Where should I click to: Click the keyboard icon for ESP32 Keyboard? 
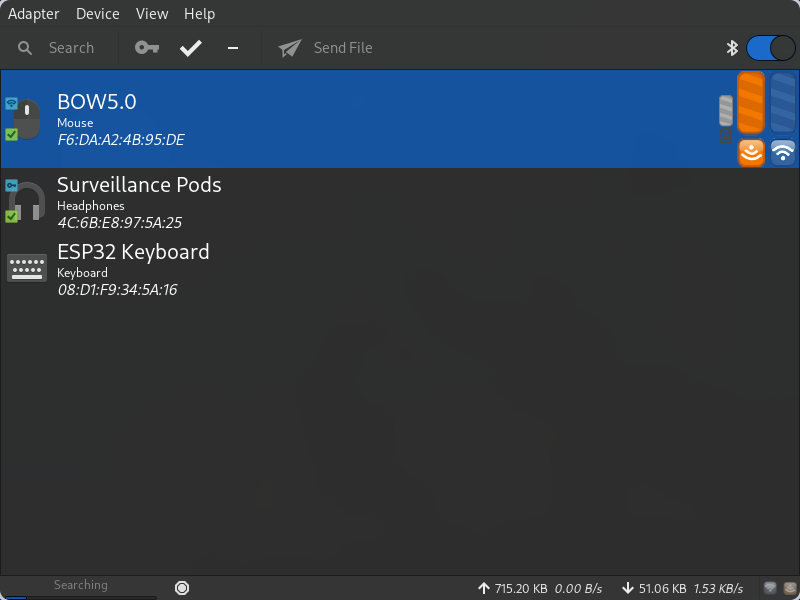[x=27, y=268]
